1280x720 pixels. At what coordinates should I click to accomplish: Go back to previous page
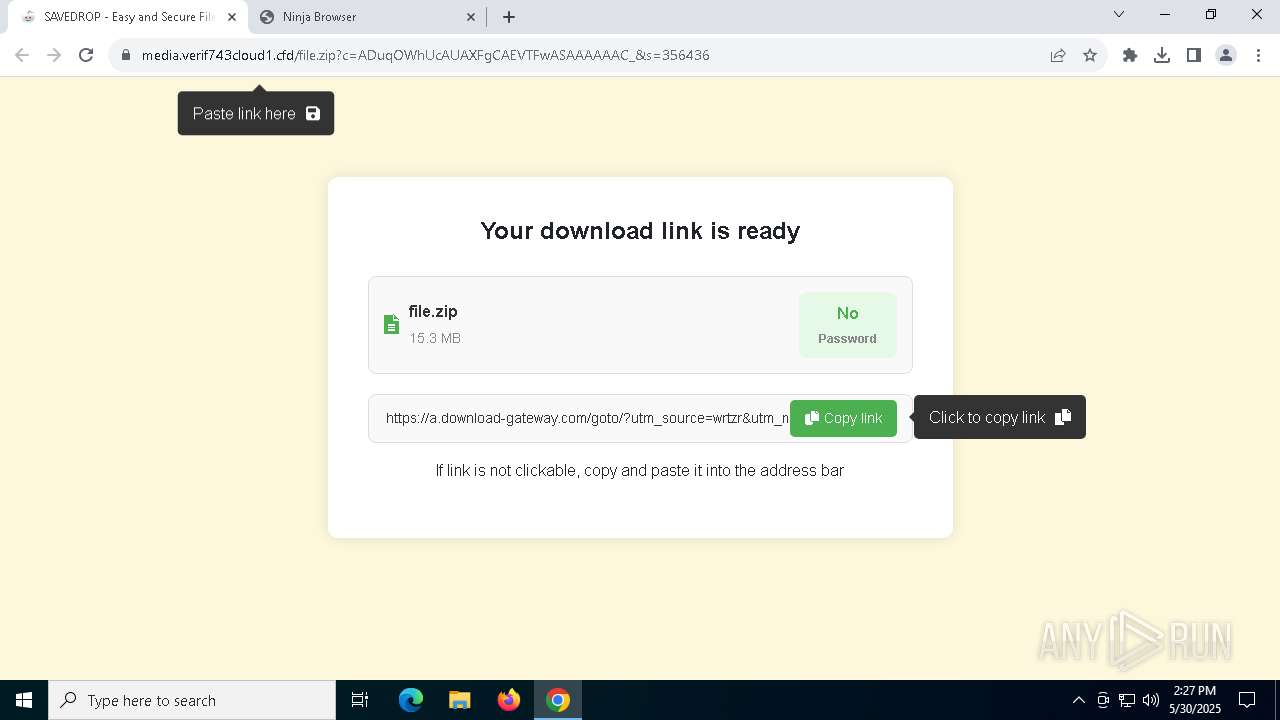point(22,55)
